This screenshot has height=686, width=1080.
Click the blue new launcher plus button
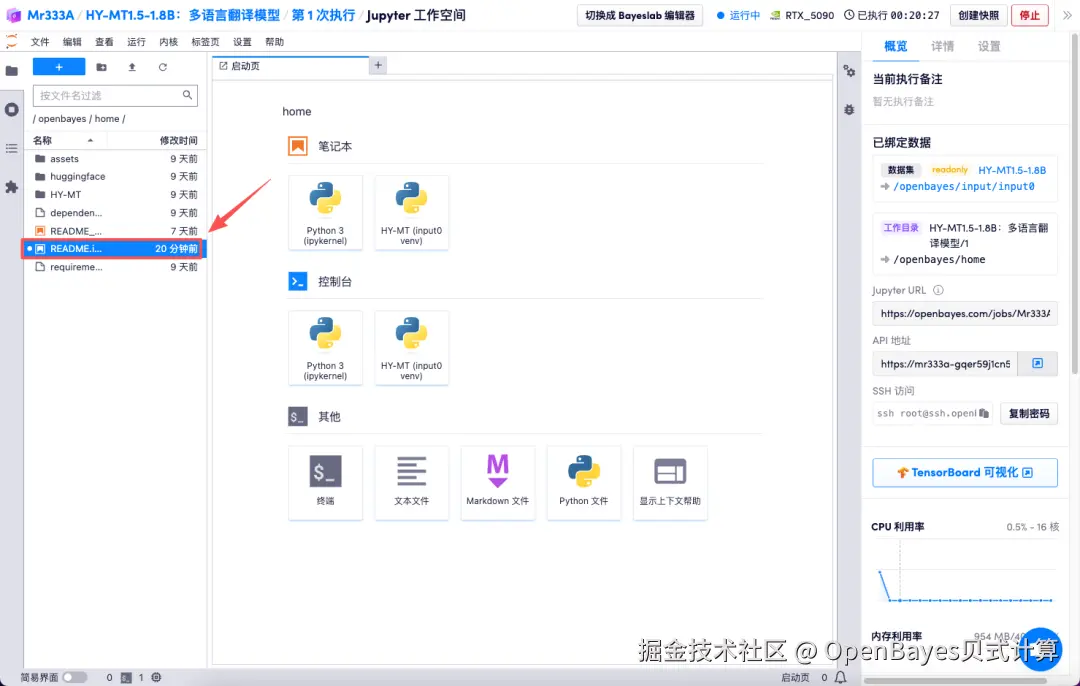pyautogui.click(x=59, y=67)
